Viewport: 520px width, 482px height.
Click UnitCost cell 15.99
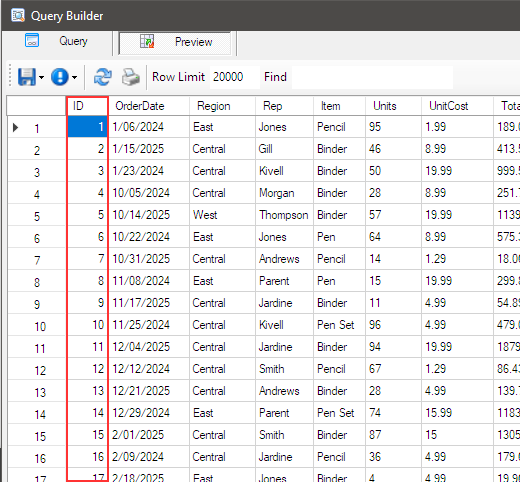457,413
